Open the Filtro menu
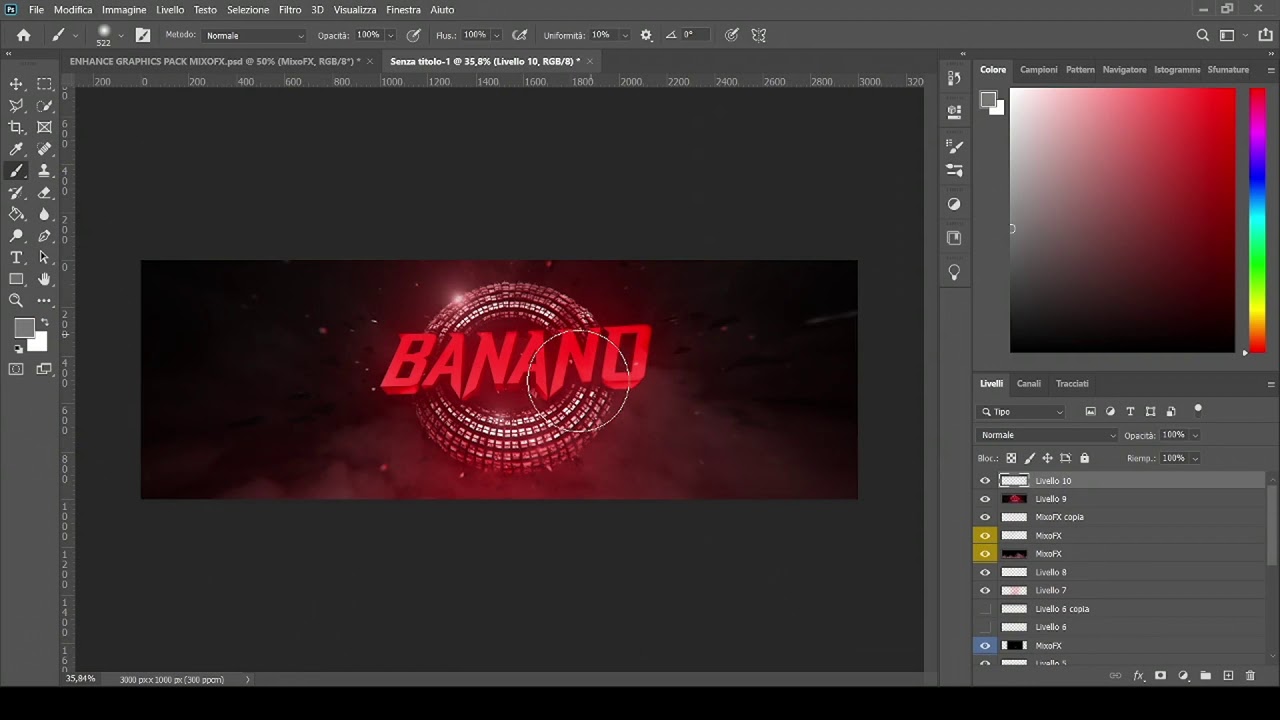 point(290,9)
